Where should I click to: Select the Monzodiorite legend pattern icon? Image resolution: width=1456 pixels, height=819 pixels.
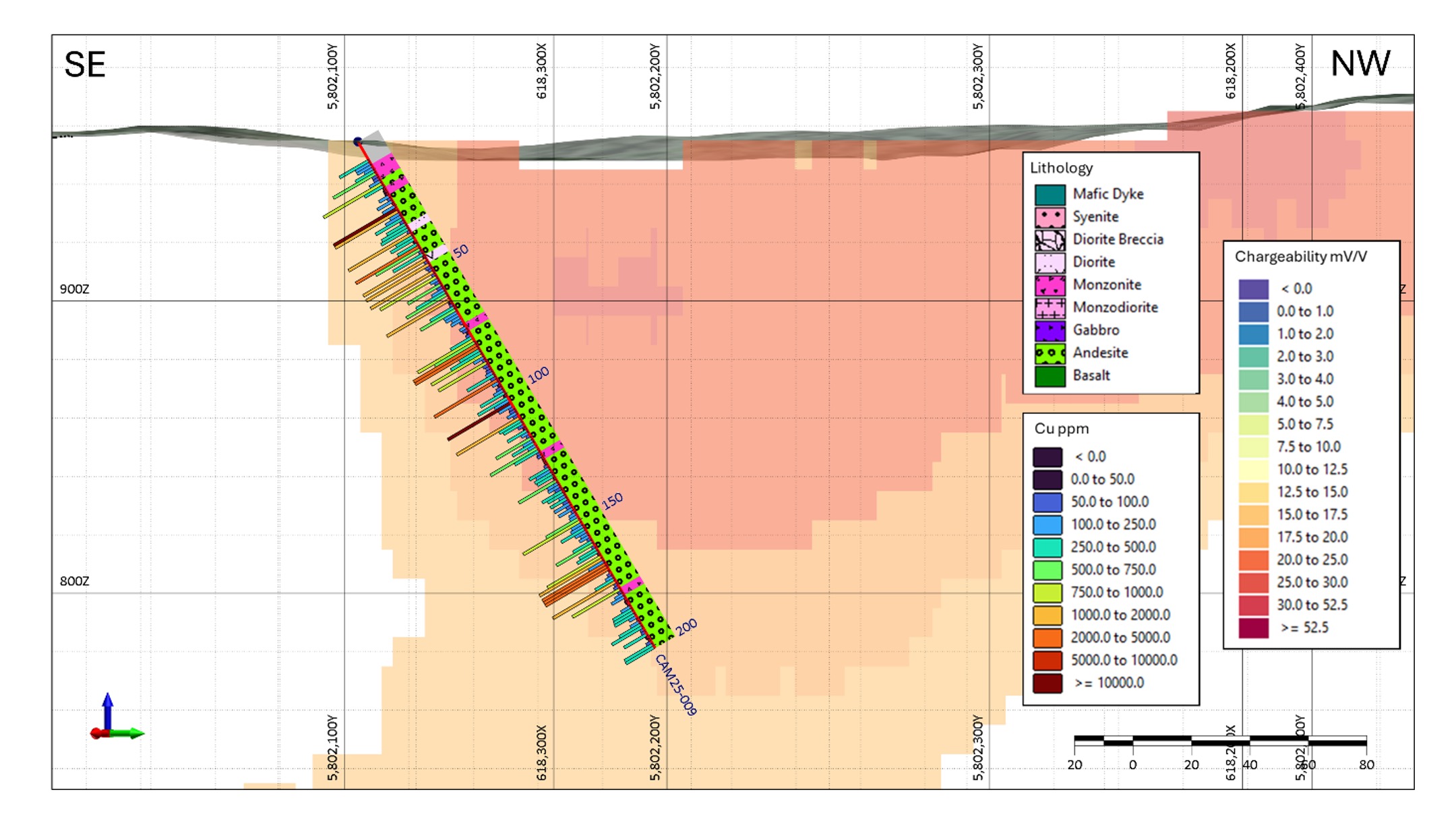tap(1050, 308)
